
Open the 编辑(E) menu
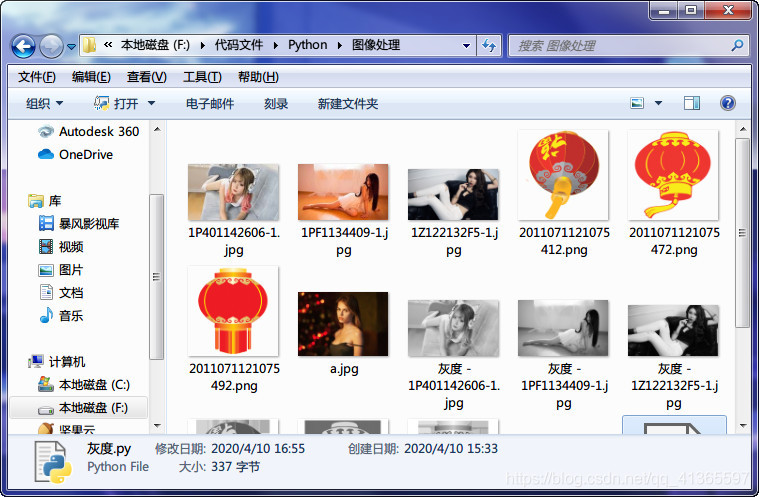(91, 77)
